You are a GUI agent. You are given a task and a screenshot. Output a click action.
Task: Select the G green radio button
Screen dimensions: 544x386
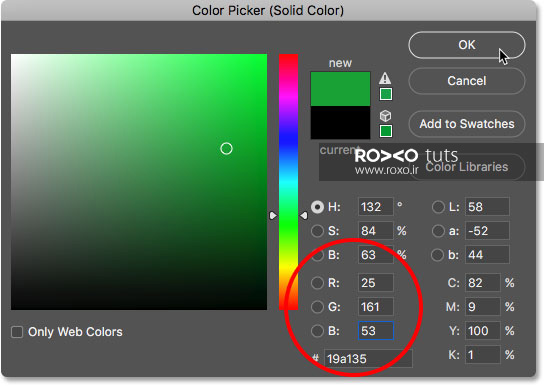(317, 307)
